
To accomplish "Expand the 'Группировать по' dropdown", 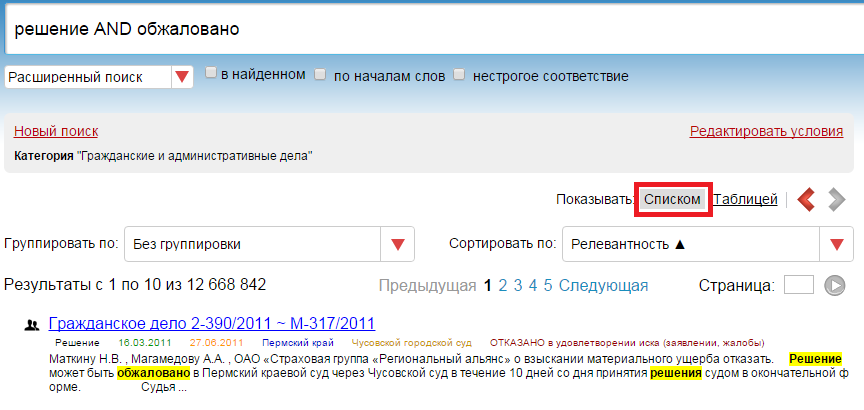I will pos(267,244).
